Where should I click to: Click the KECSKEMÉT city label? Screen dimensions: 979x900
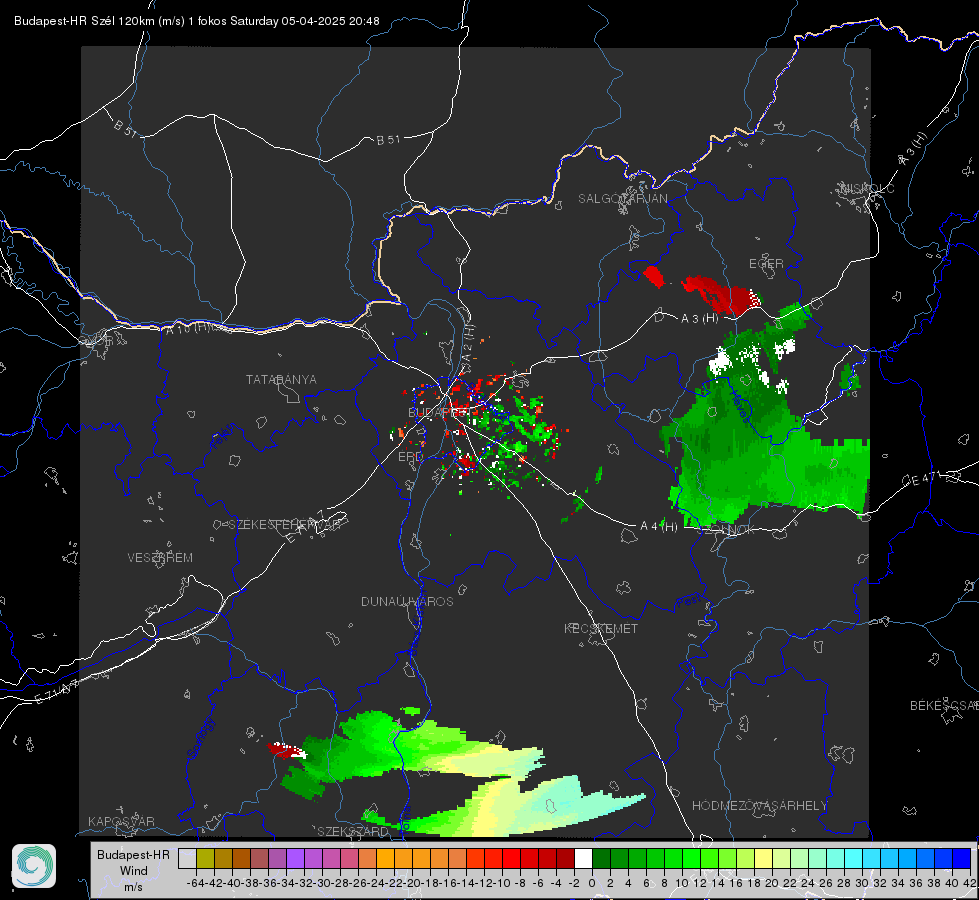click(x=601, y=628)
